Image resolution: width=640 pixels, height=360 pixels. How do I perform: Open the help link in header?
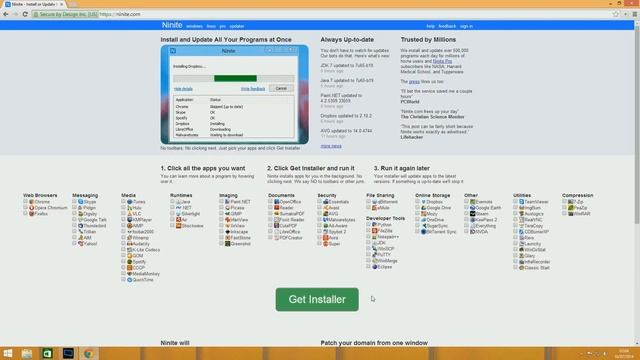click(x=431, y=26)
